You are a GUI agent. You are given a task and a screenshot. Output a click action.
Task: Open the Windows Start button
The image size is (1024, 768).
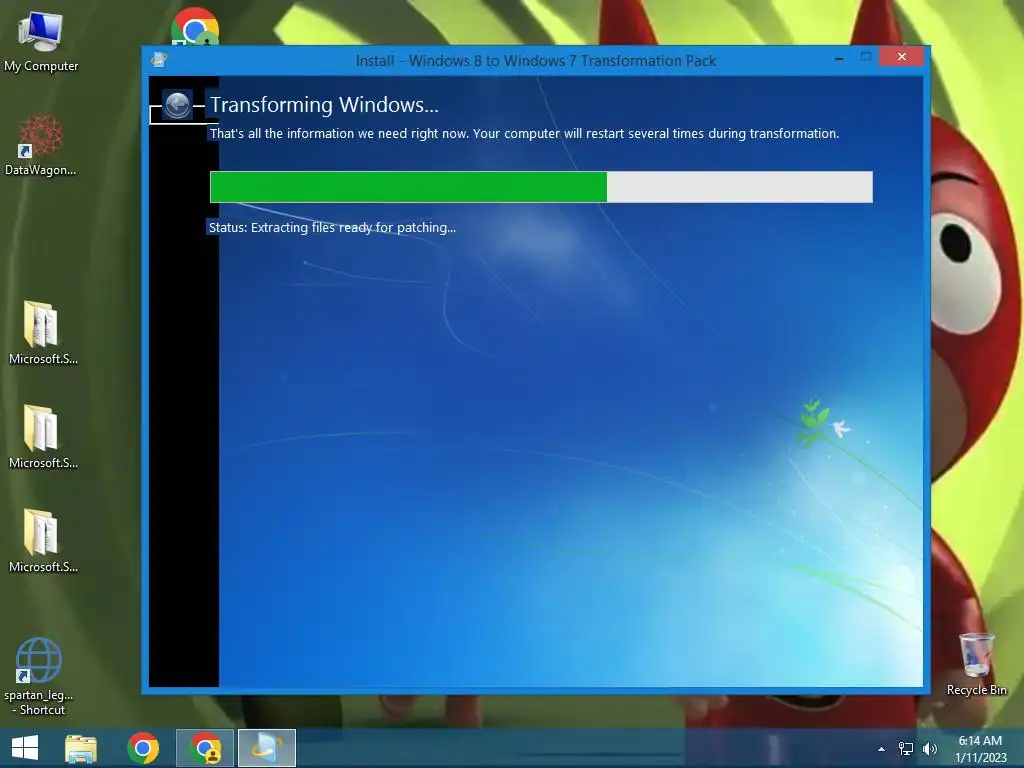pyautogui.click(x=25, y=748)
